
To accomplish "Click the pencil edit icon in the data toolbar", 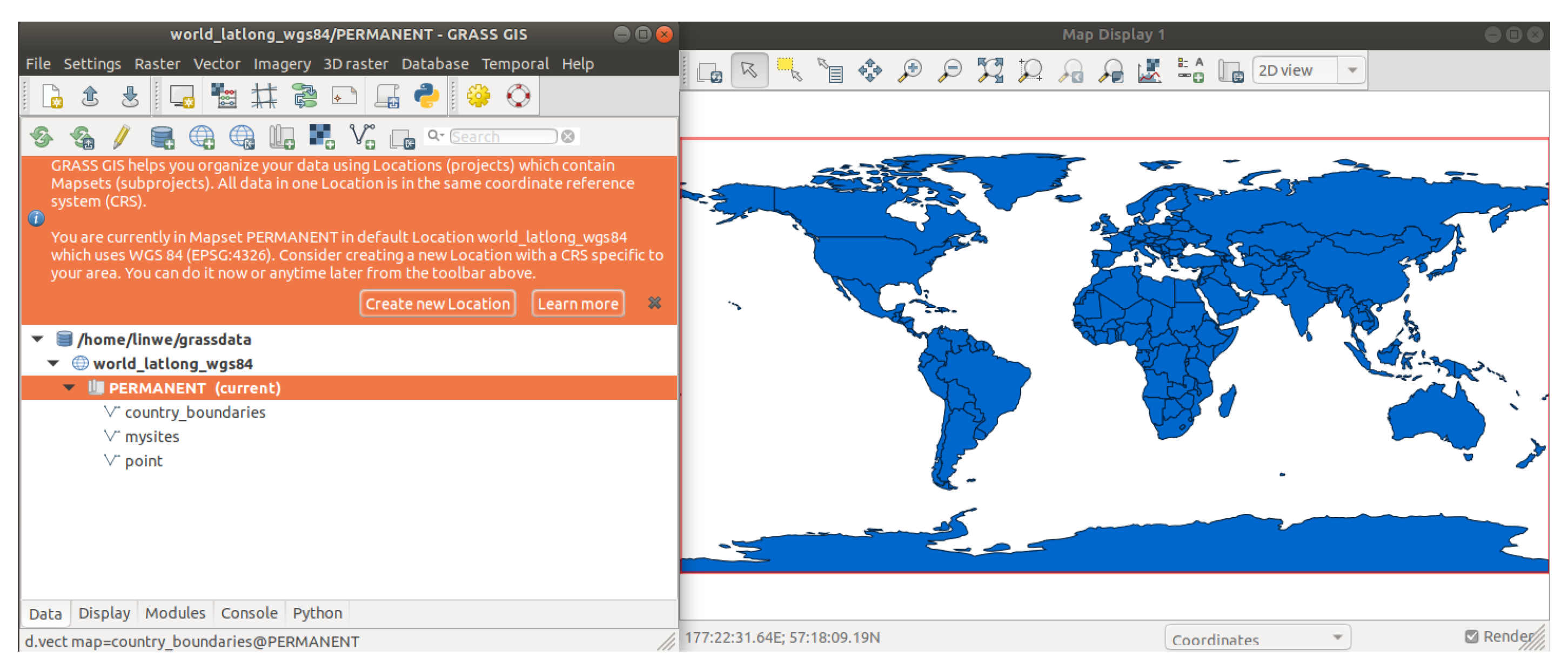I will coord(121,136).
